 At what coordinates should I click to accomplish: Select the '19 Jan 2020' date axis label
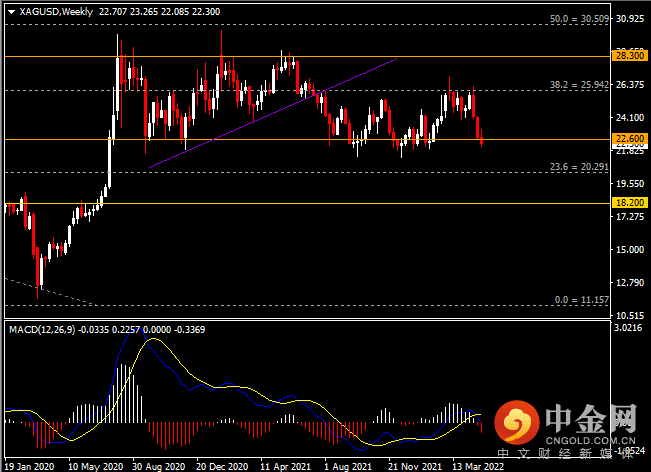[x=29, y=467]
